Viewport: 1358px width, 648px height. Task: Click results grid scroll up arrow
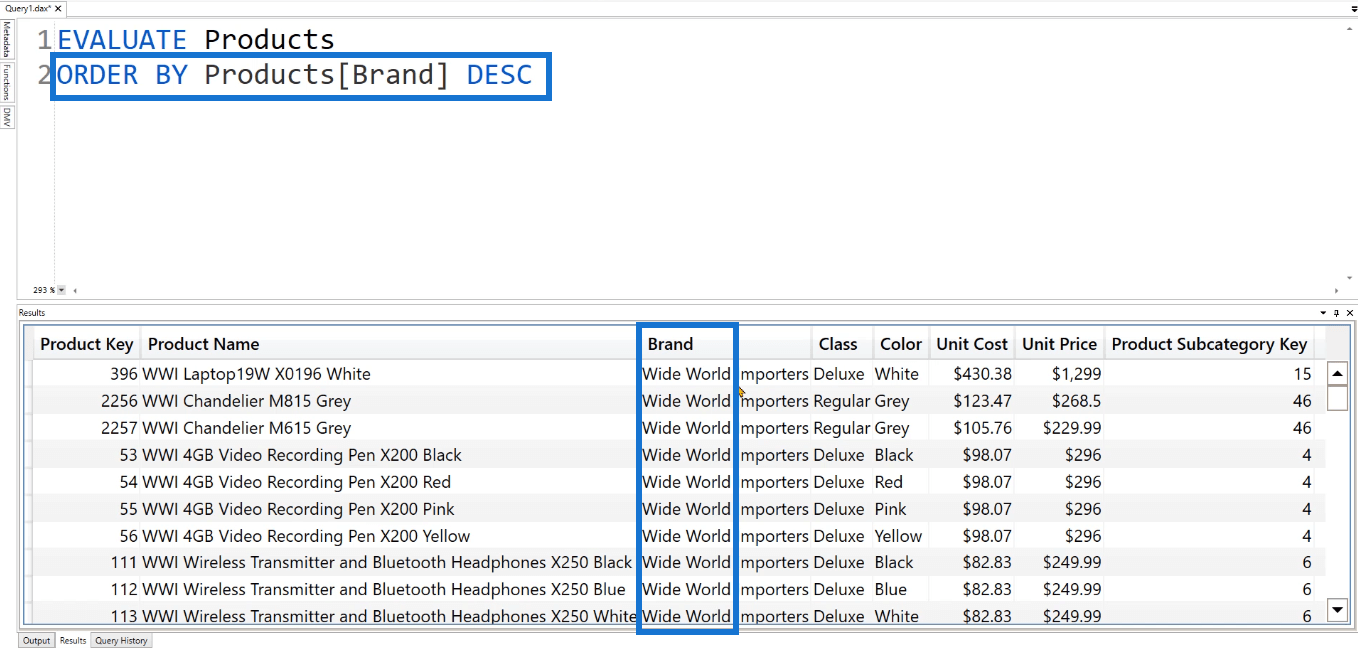click(1337, 374)
